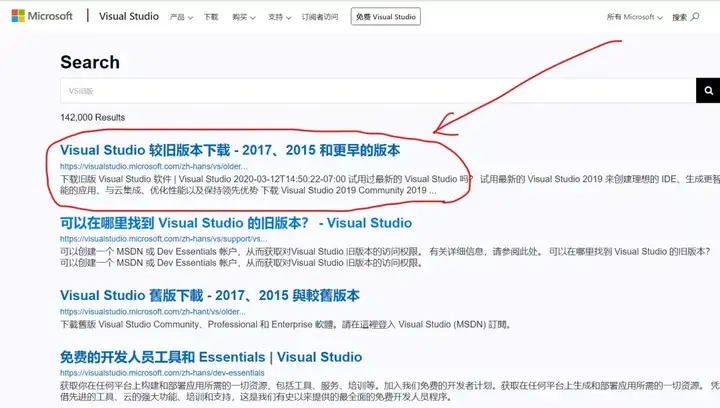Viewport: 720px width, 408px height.
Task: Open result 免费的开发人员工具和 Essentials
Action: [x=211, y=357]
